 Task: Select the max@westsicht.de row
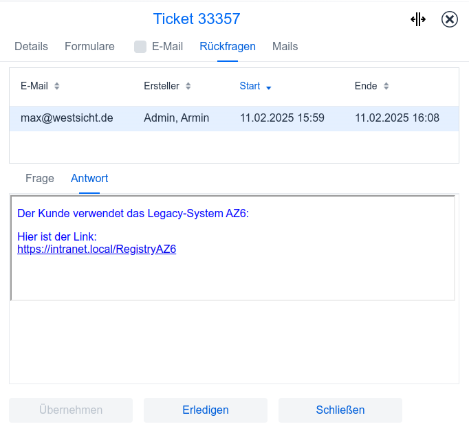click(234, 118)
